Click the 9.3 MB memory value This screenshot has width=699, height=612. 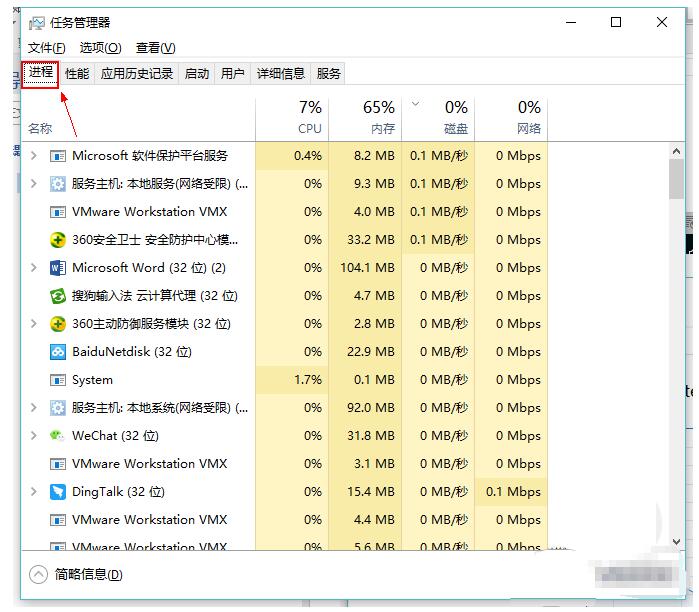(x=374, y=184)
